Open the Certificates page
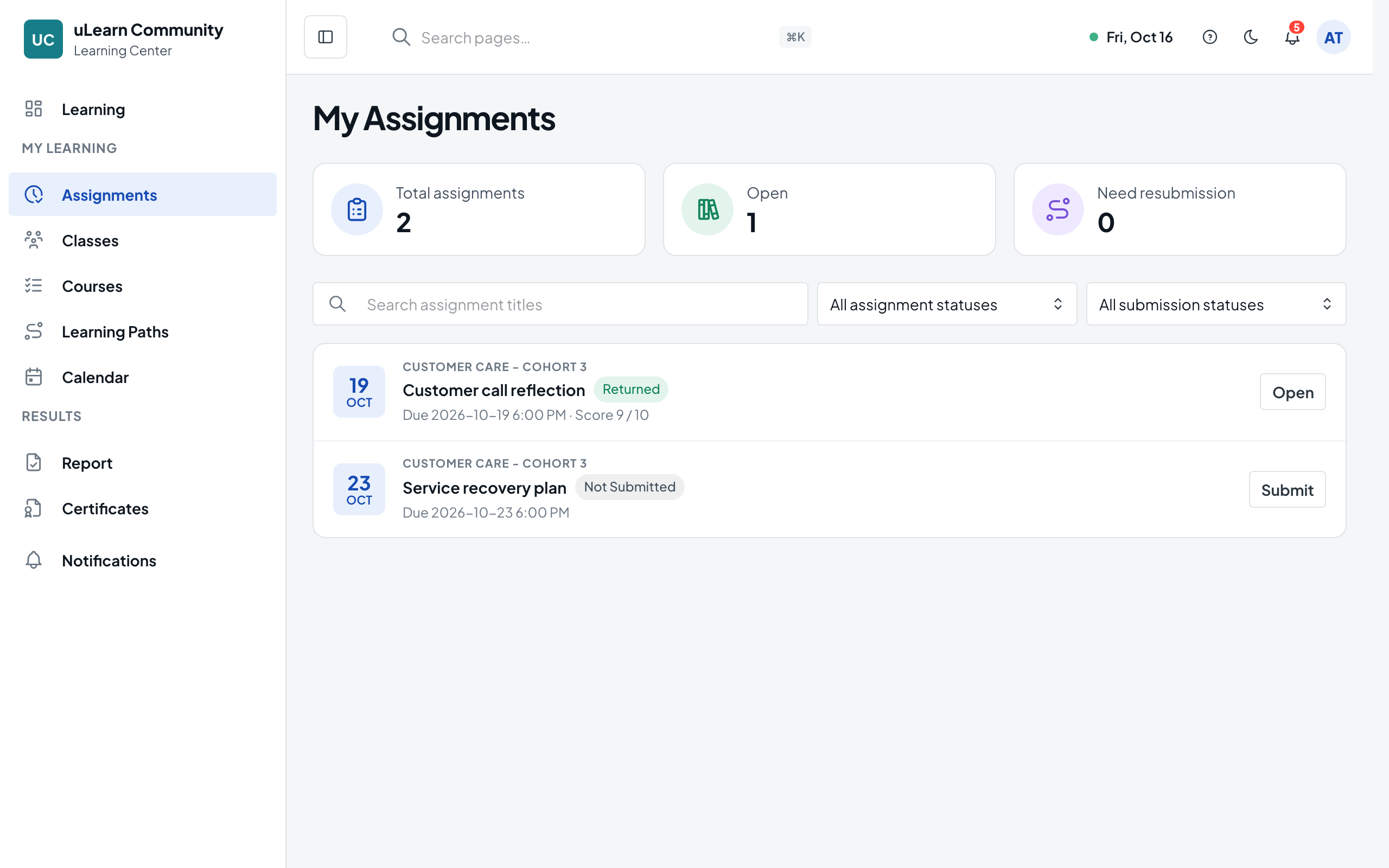Screen dimensions: 1389x868 tap(142, 509)
